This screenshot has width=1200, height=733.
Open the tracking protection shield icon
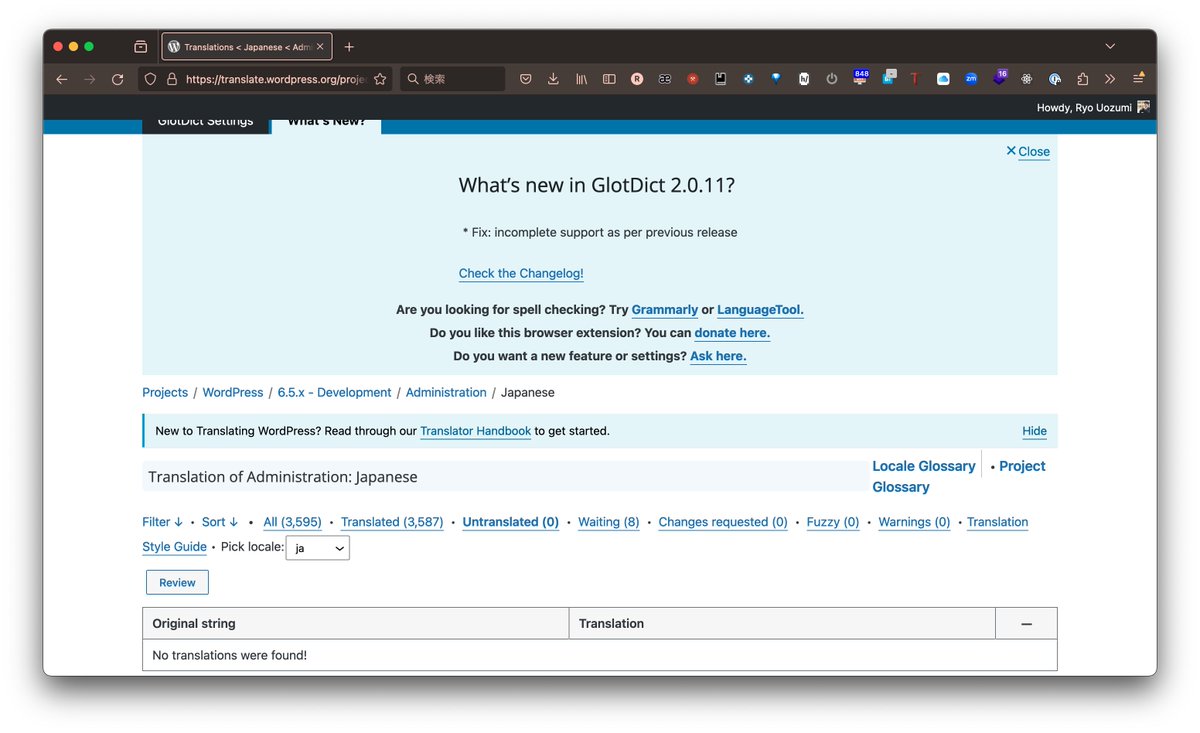(150, 79)
